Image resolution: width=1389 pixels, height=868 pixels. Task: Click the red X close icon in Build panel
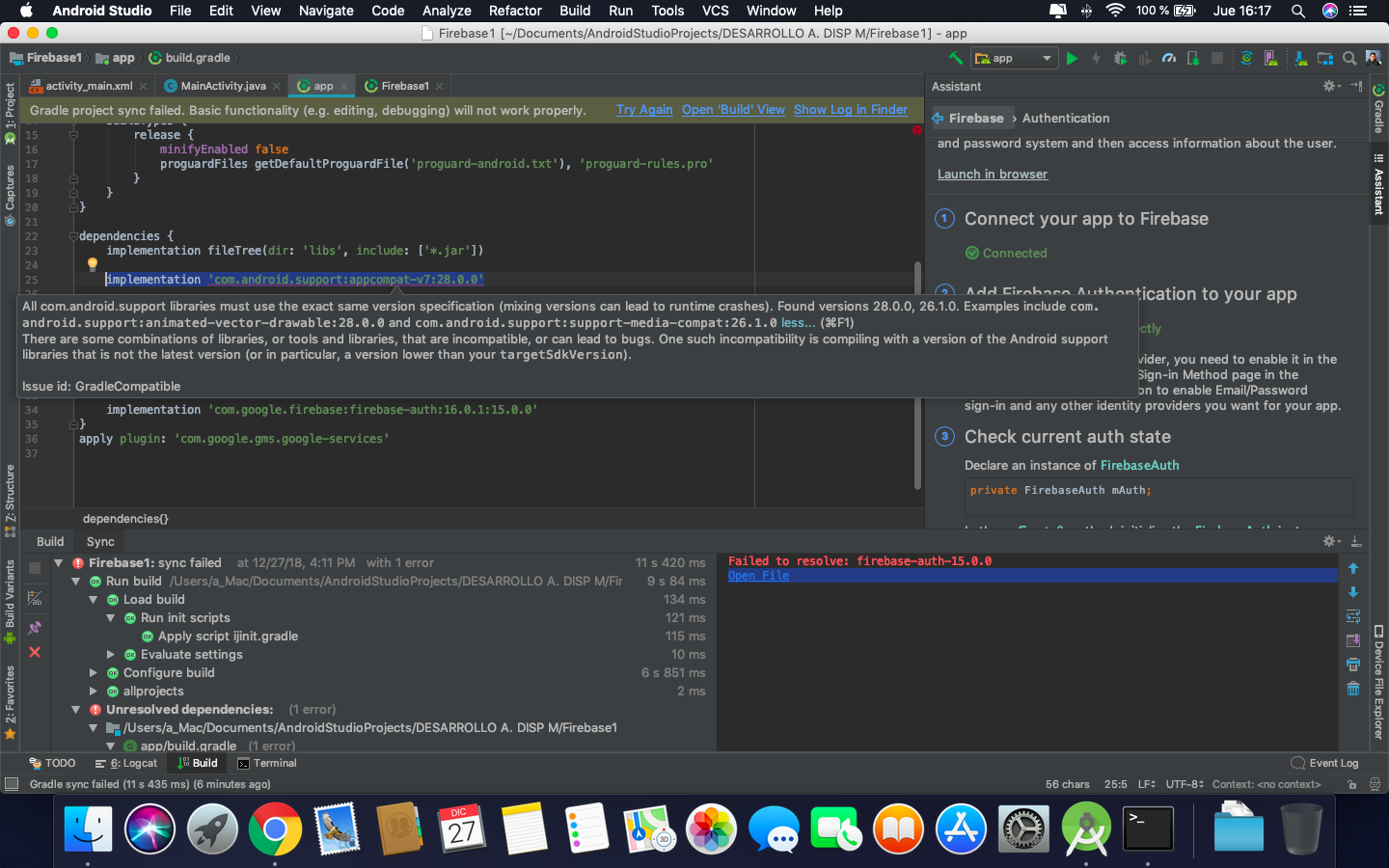[35, 653]
